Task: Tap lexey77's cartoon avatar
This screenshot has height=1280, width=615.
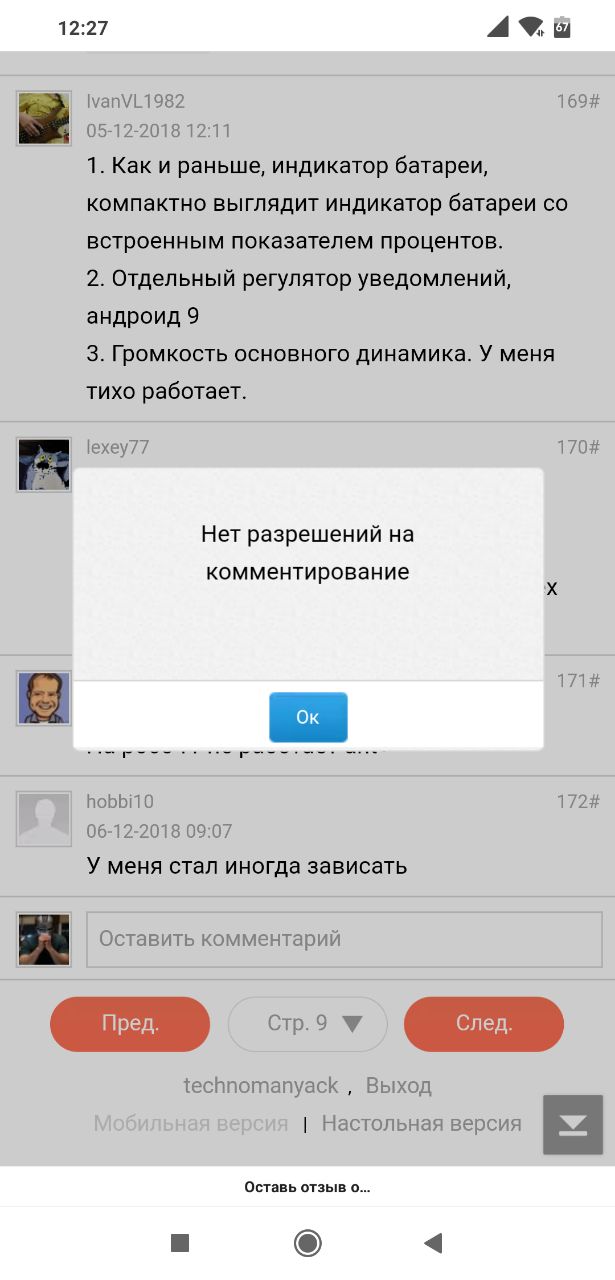Action: pos(44,464)
